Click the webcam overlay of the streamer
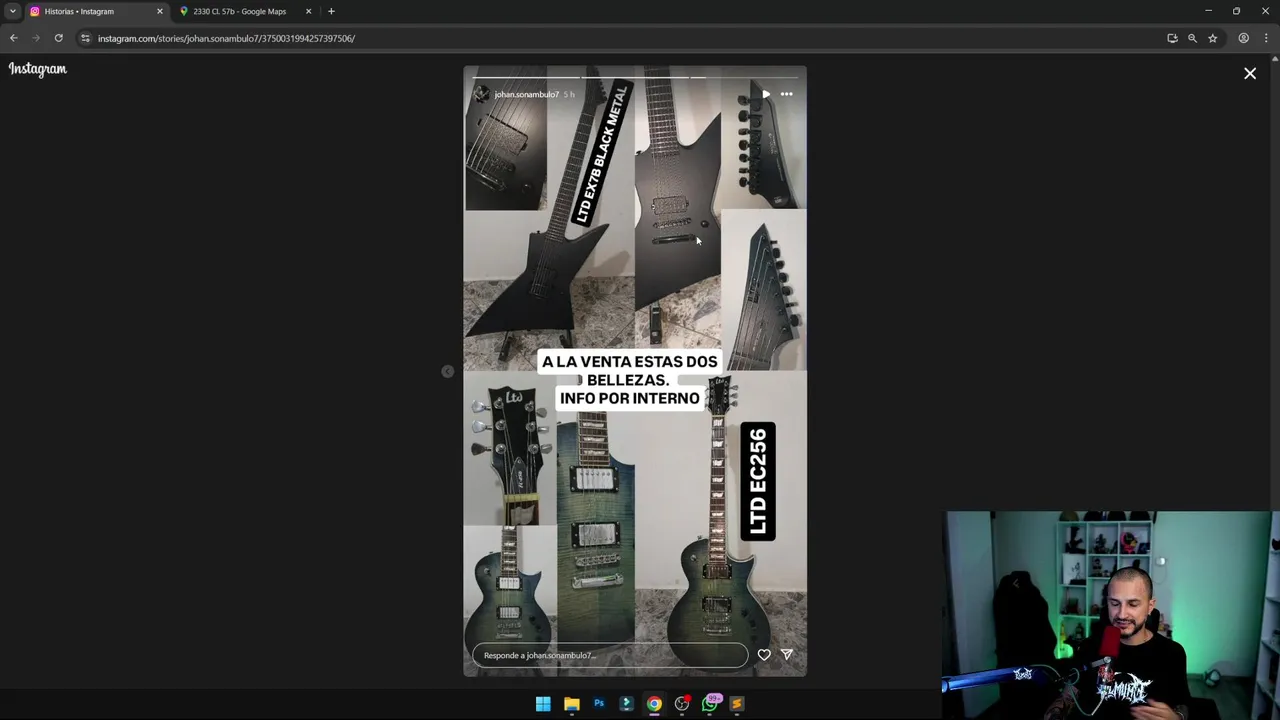 [x=1110, y=616]
